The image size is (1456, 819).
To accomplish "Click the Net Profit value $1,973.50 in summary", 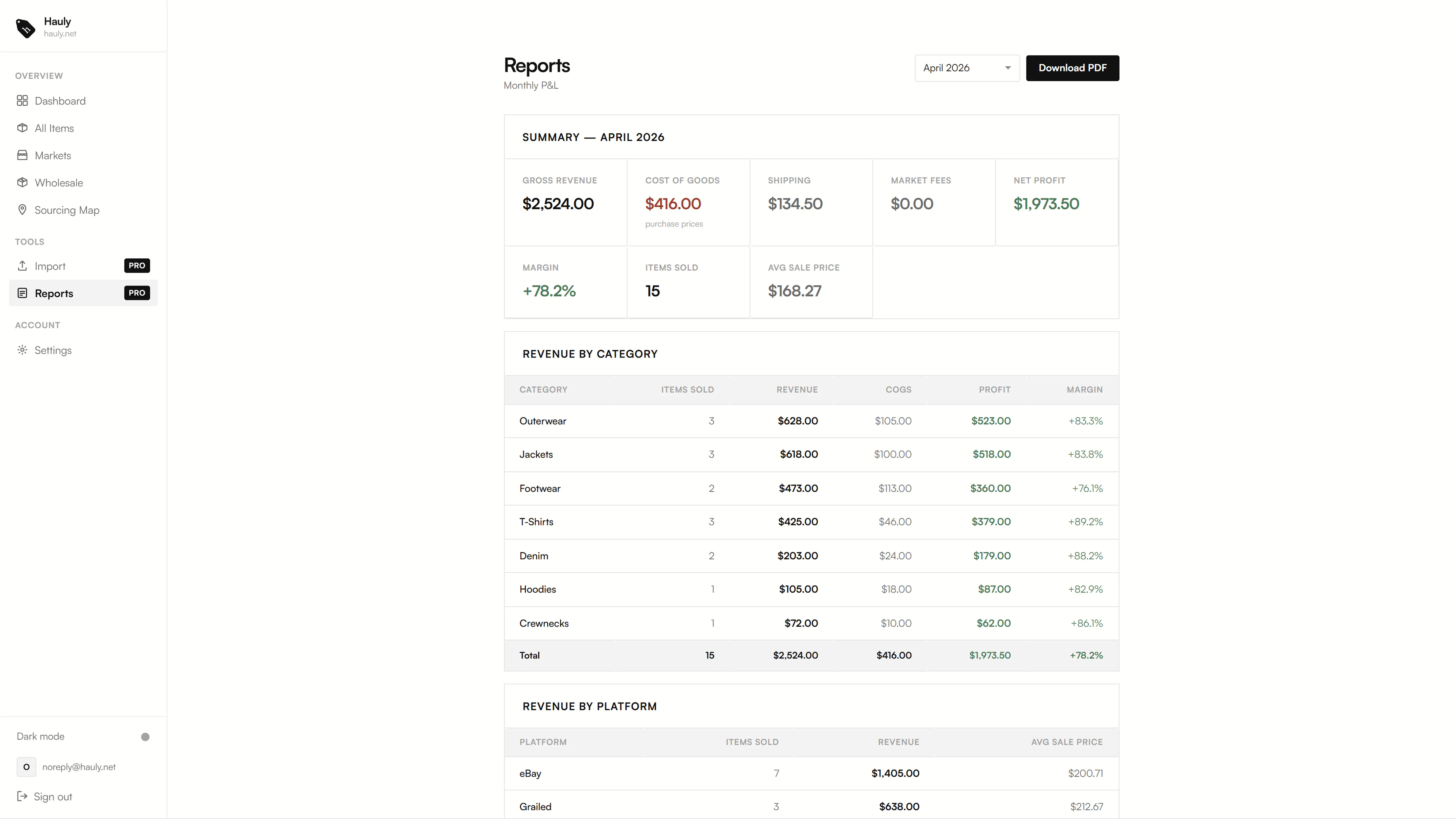I will (x=1046, y=204).
